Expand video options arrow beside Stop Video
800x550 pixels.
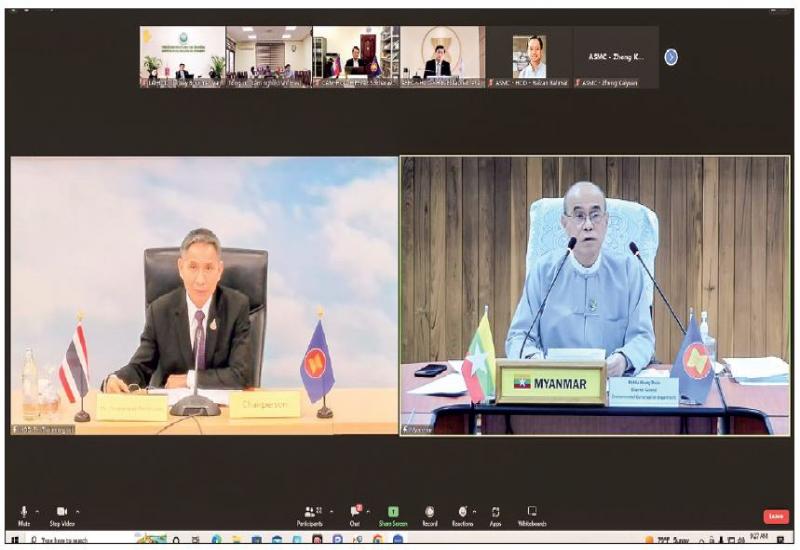click(77, 512)
